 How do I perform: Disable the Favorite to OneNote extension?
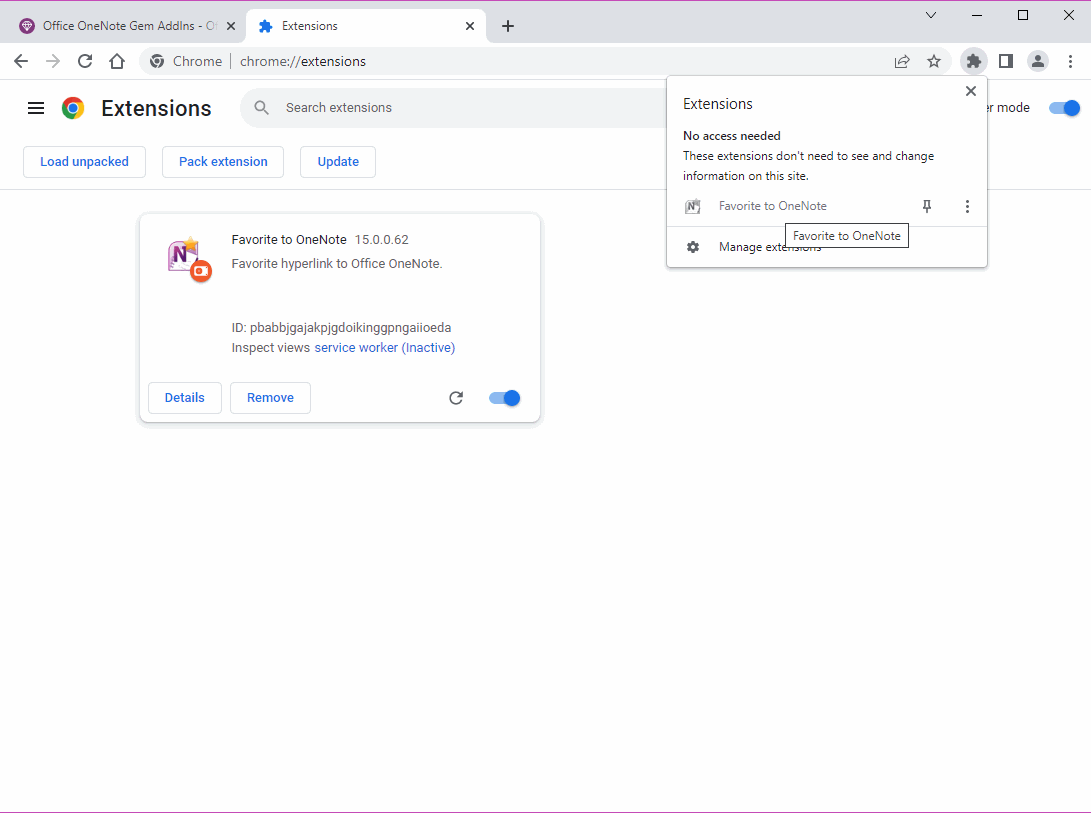tap(504, 397)
